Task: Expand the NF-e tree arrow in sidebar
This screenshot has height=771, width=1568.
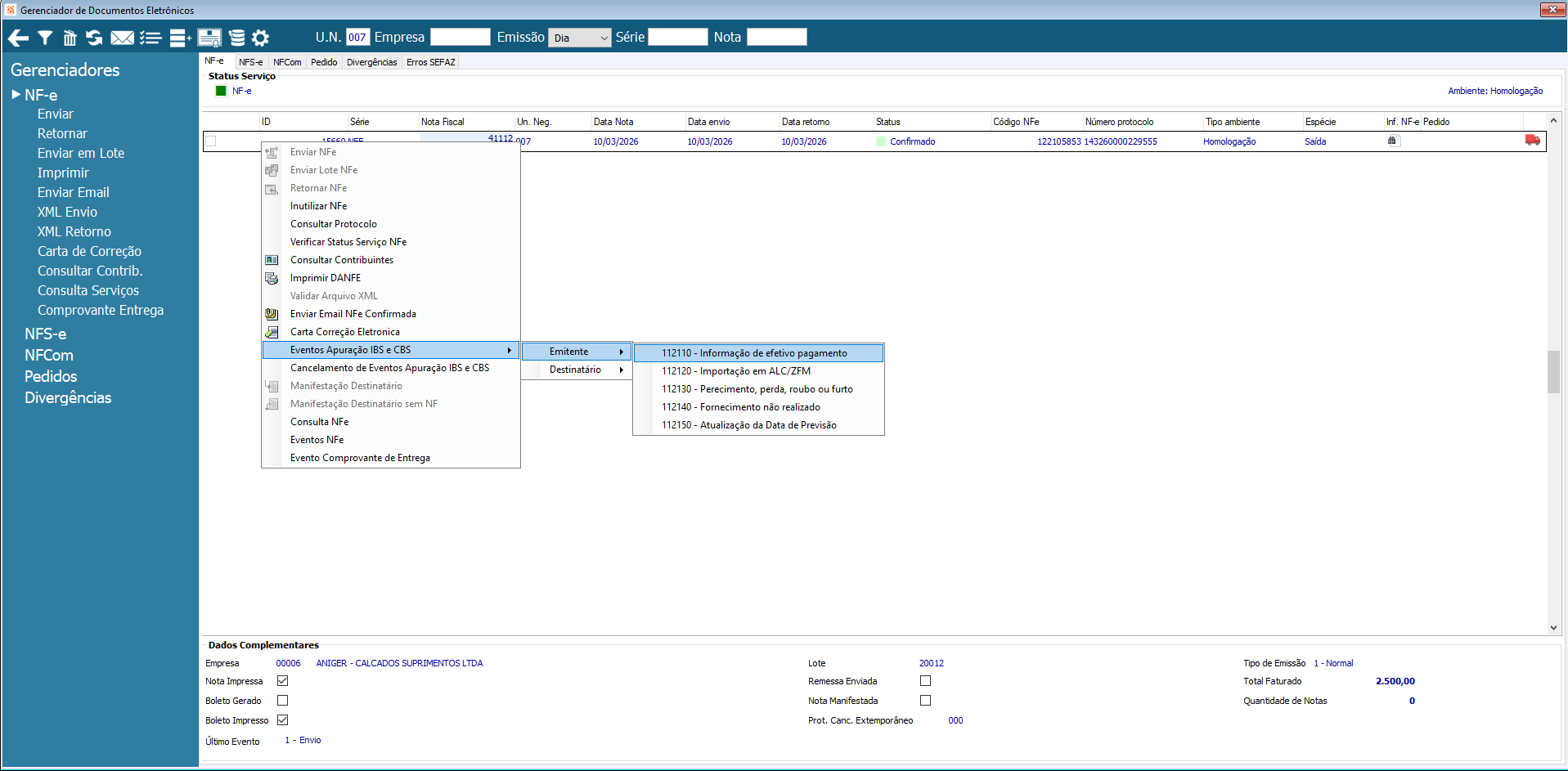Action: click(16, 95)
